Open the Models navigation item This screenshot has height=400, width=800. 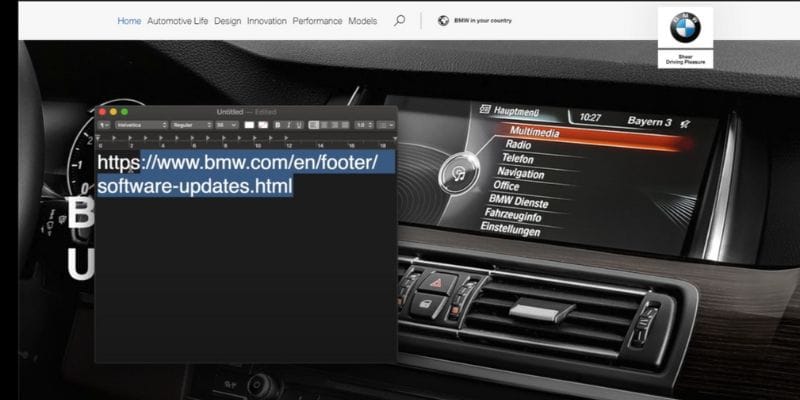(x=363, y=21)
